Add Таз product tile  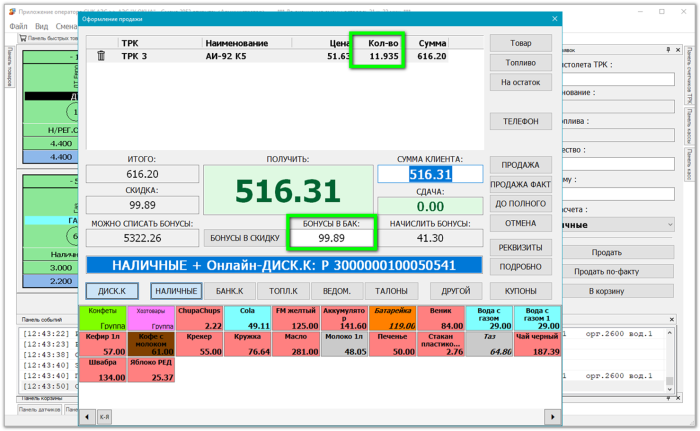point(489,344)
